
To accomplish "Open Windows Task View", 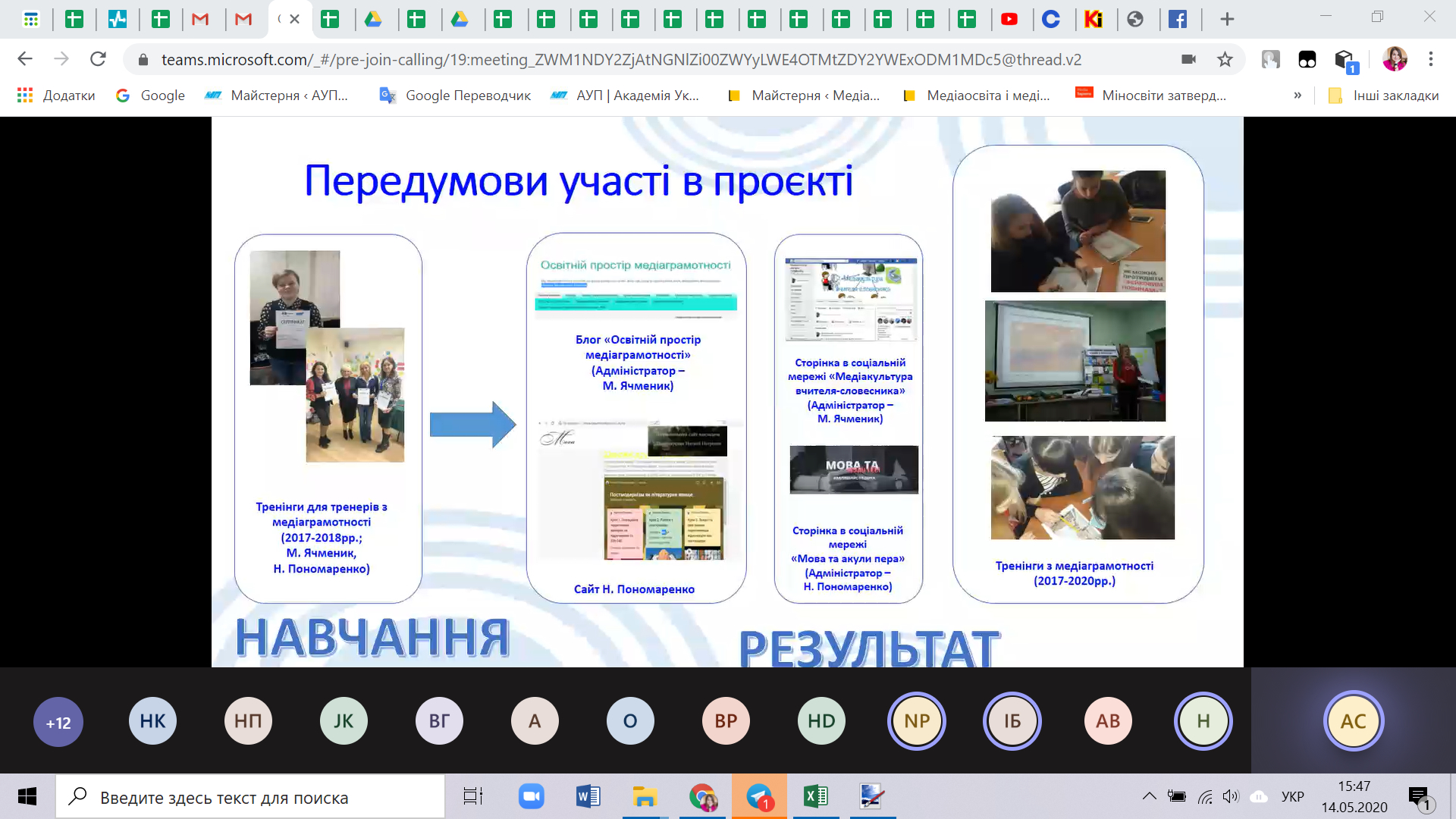I will (473, 796).
